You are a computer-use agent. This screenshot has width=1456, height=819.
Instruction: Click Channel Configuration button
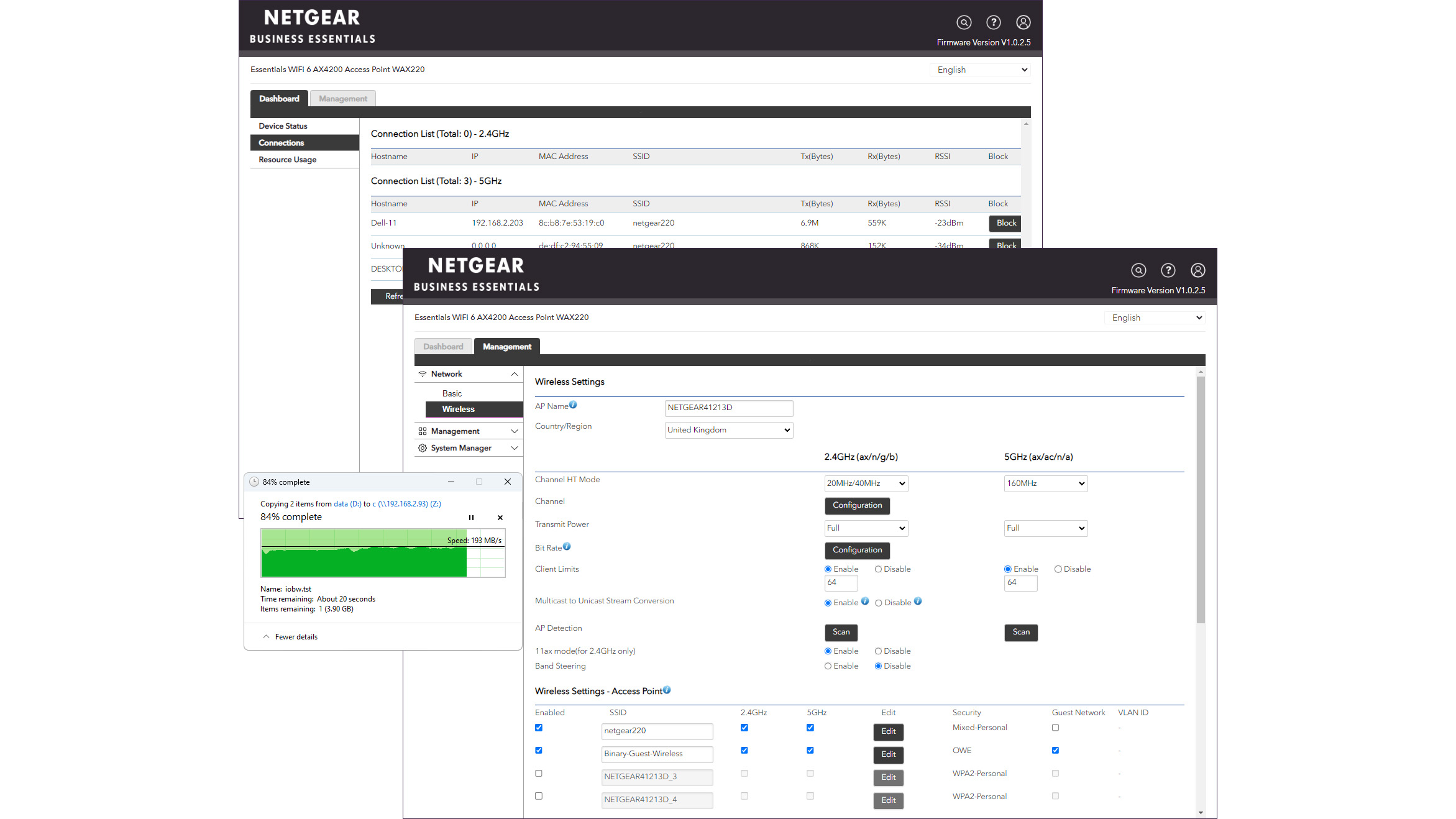(857, 506)
